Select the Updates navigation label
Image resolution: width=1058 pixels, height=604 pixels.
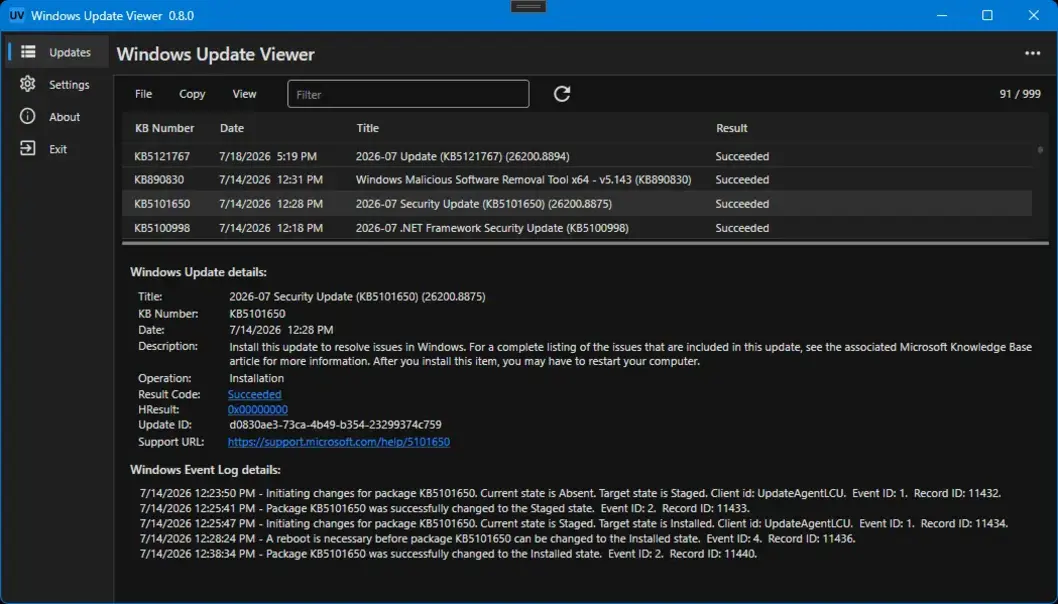(x=69, y=52)
